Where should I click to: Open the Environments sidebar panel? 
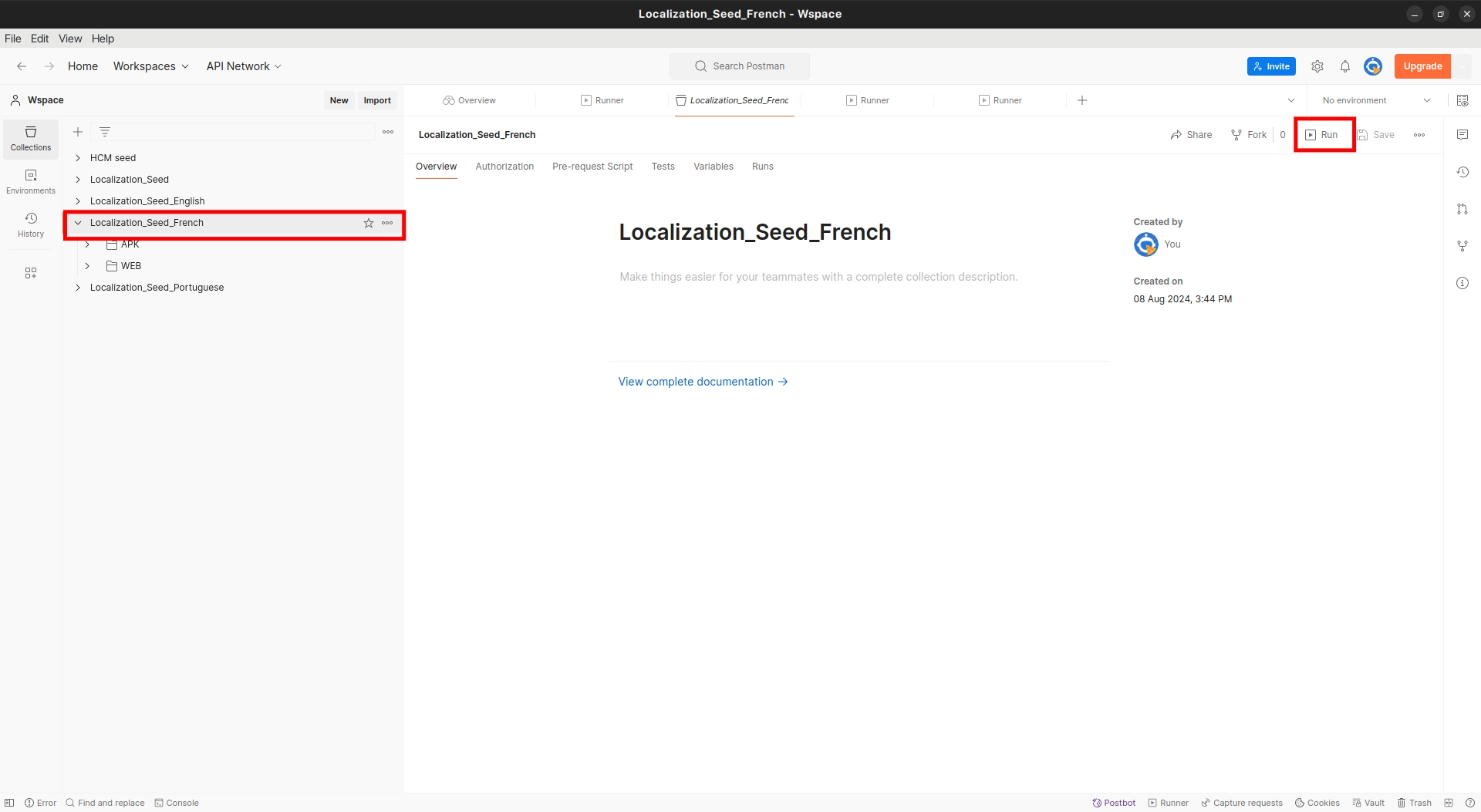(31, 181)
